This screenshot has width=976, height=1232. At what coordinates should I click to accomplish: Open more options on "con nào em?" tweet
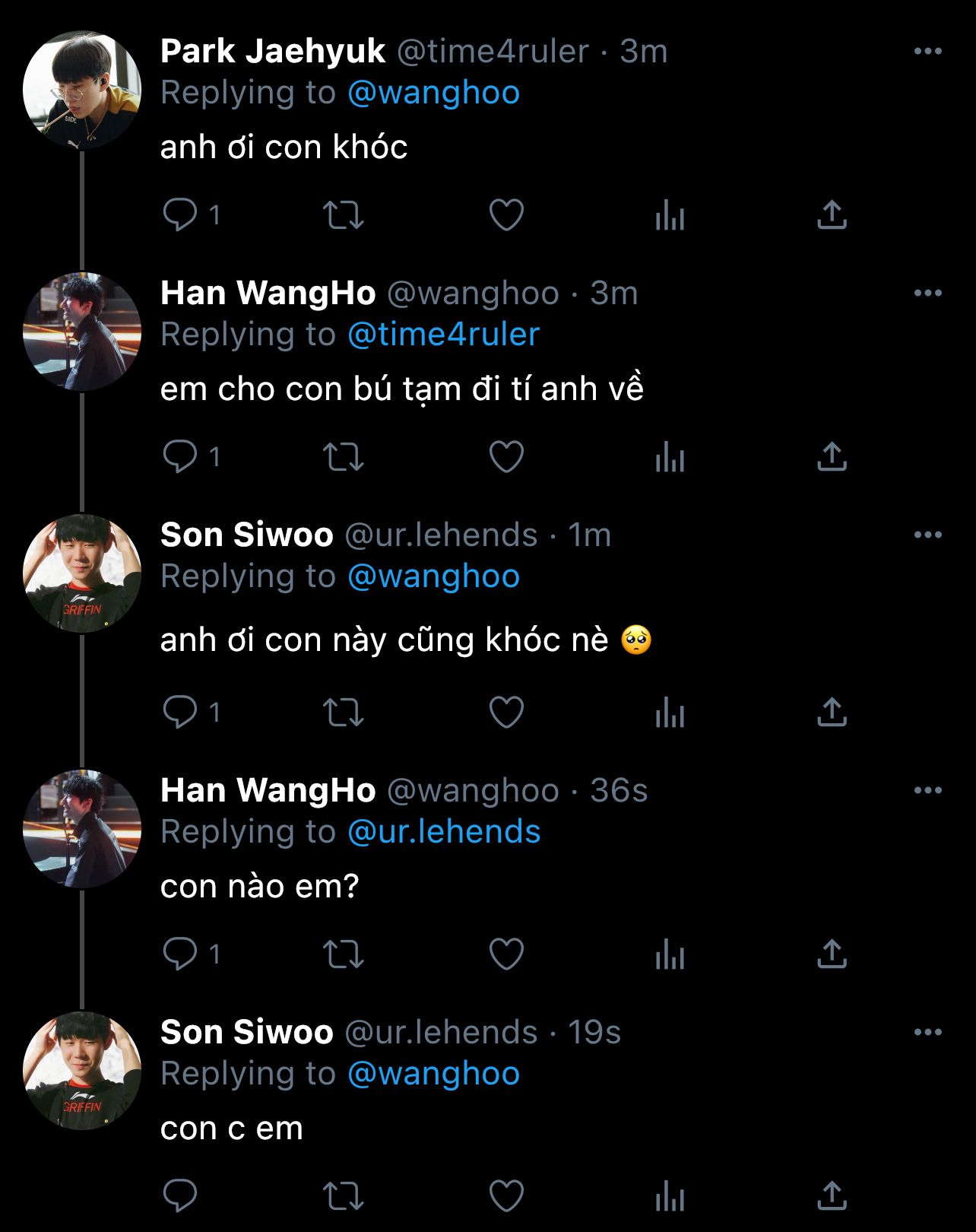927,791
